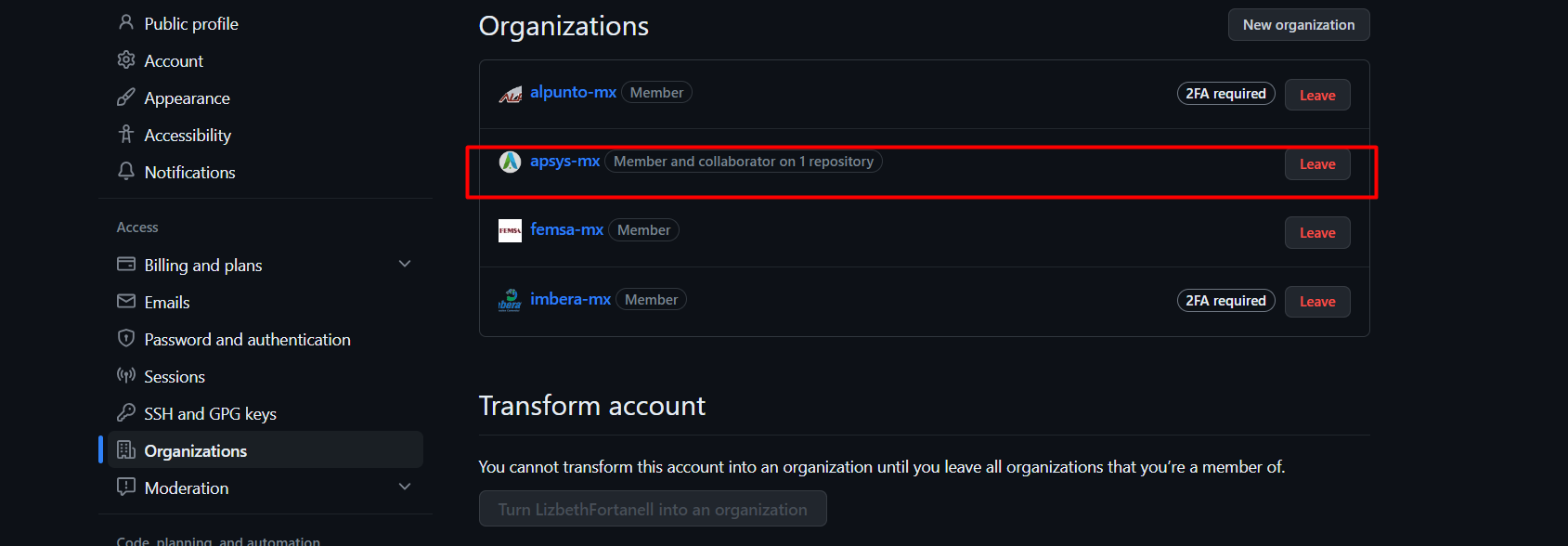
Task: Click the Notifications bell icon
Action: coord(126,172)
